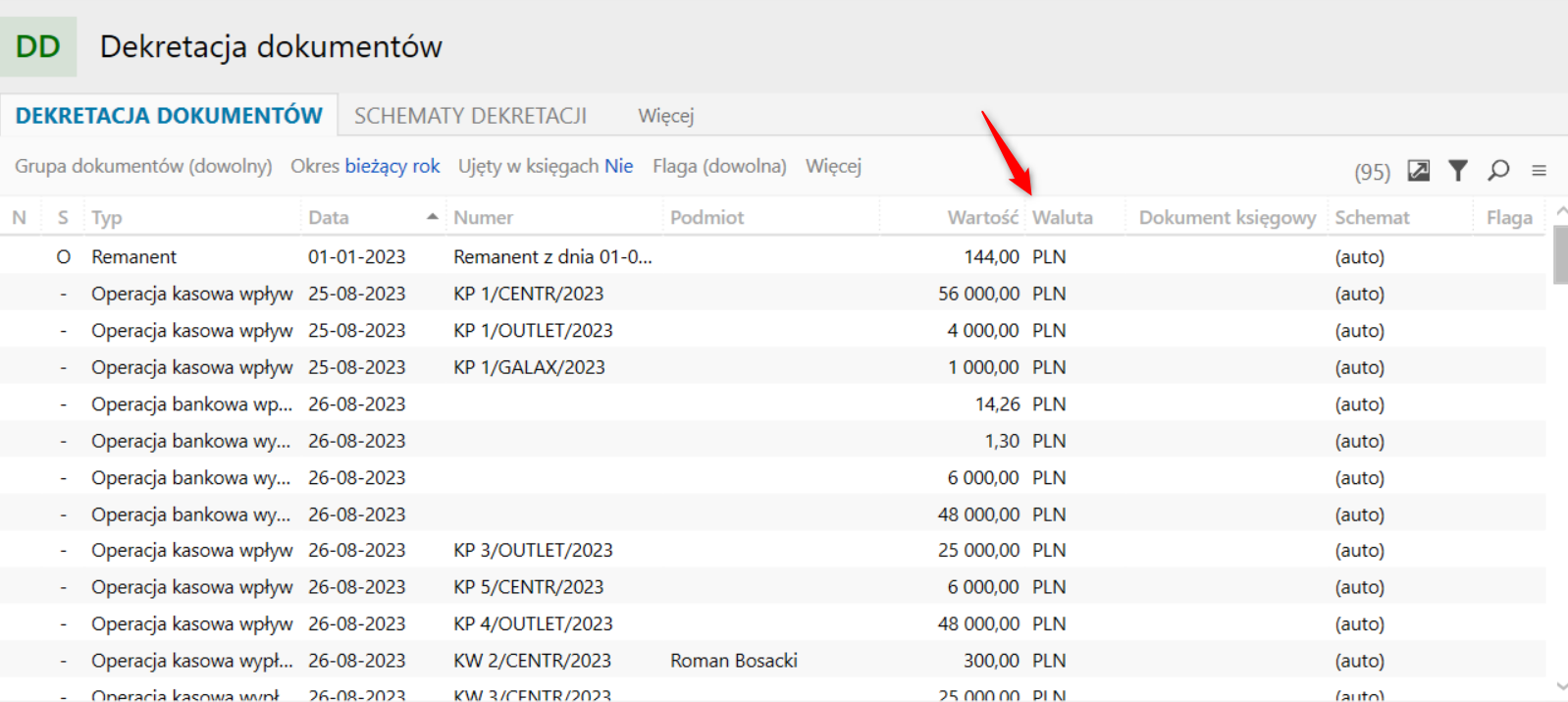The width and height of the screenshot is (1568, 702).
Task: Open Flaga (dowolna) filter
Action: click(719, 166)
